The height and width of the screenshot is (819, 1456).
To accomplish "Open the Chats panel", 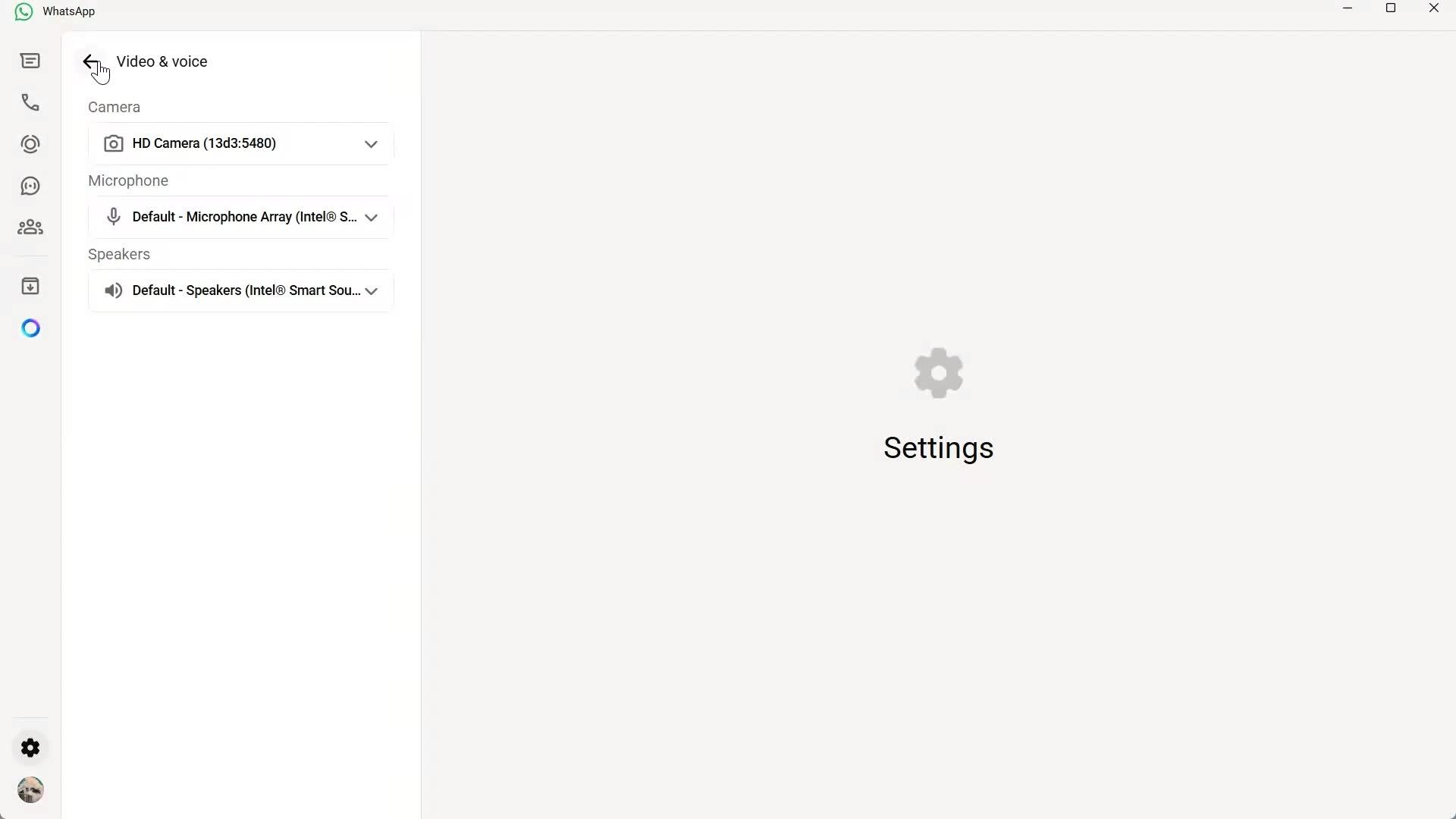I will click(30, 61).
